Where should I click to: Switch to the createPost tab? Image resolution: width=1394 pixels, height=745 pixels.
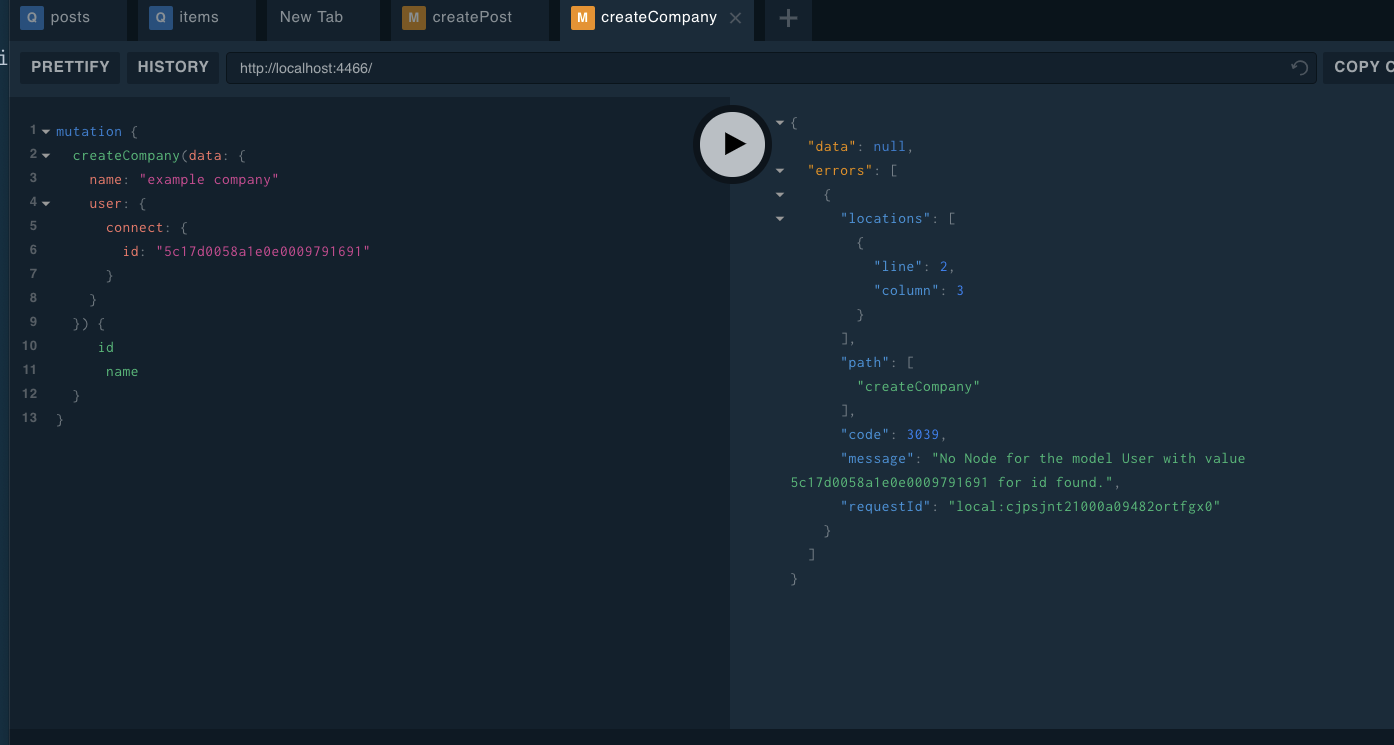469,18
